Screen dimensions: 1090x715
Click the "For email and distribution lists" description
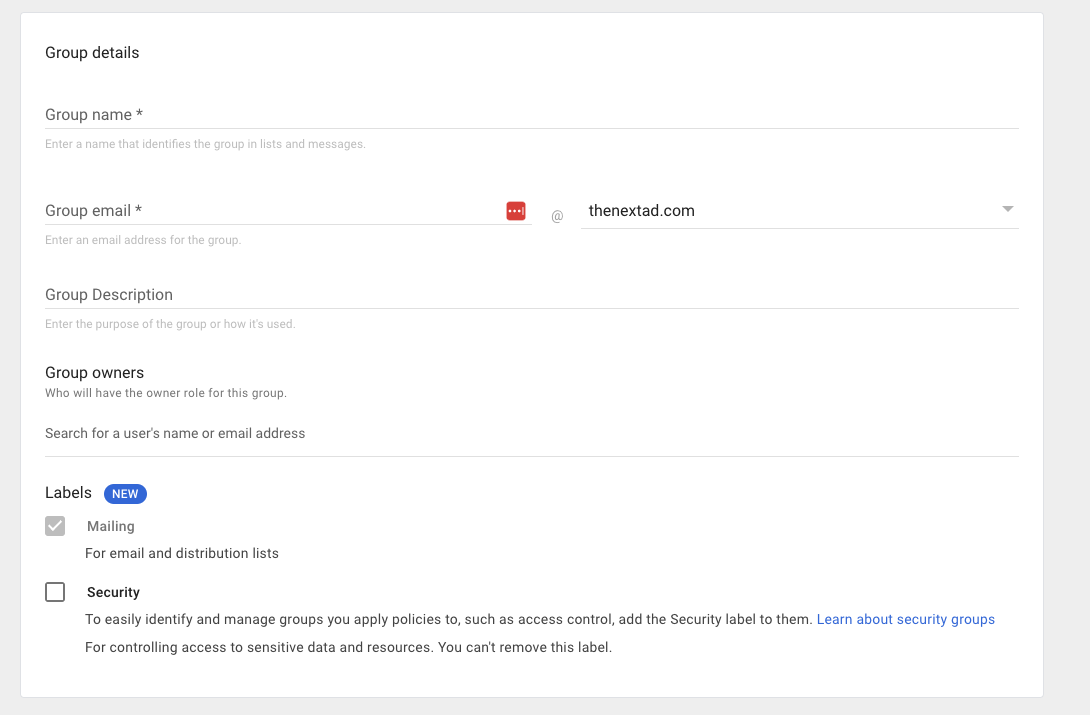click(182, 553)
